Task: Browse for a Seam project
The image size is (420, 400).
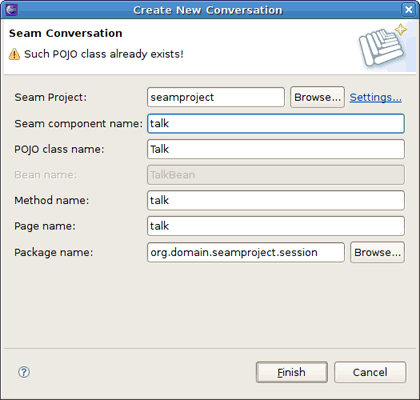Action: (317, 97)
